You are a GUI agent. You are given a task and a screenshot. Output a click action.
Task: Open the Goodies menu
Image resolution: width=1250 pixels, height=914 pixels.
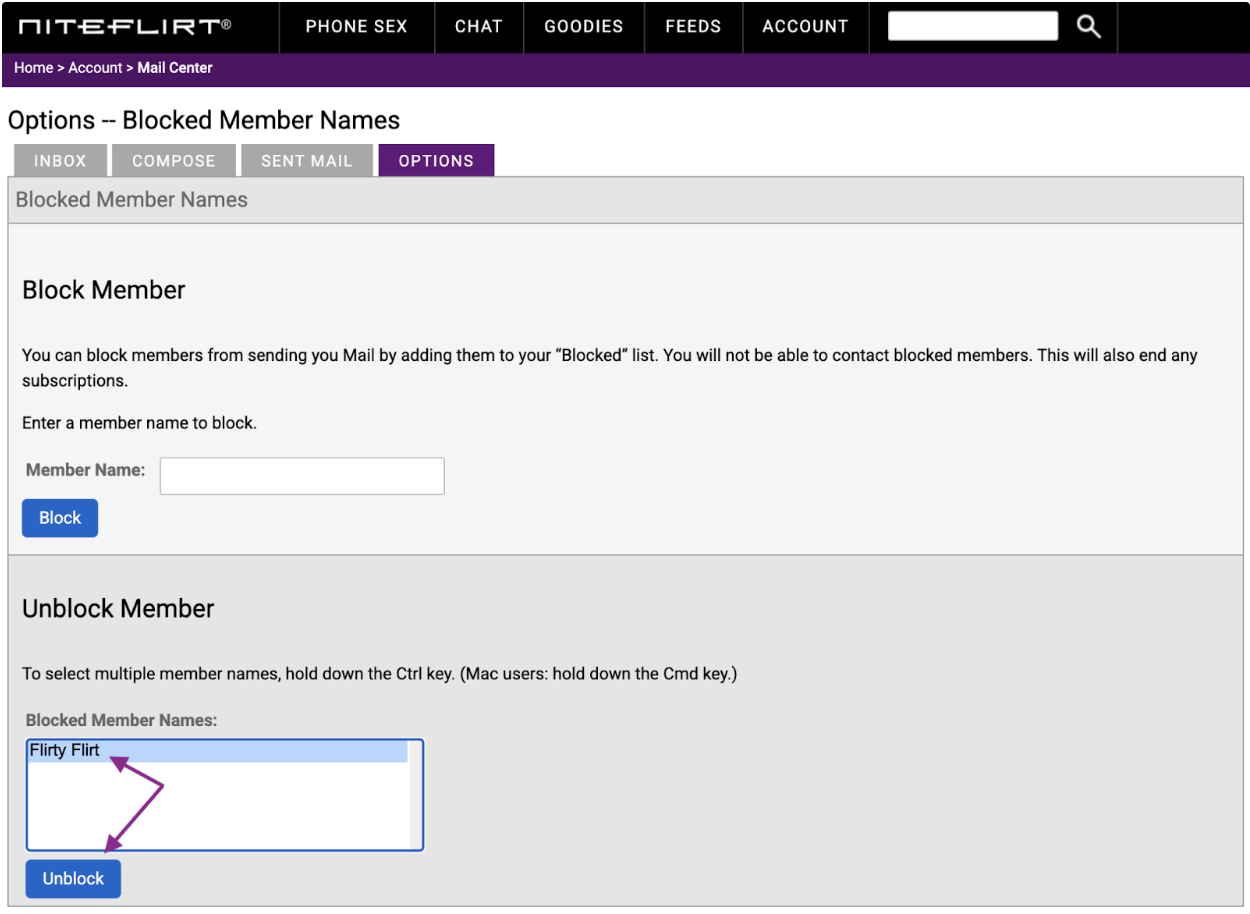click(584, 27)
